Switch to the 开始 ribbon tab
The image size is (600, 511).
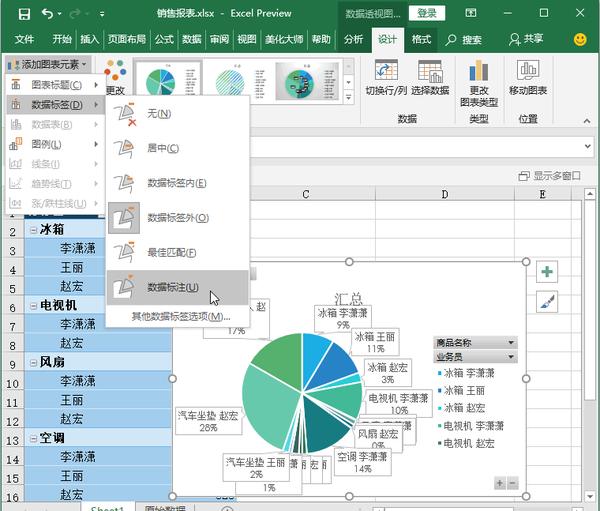62,39
